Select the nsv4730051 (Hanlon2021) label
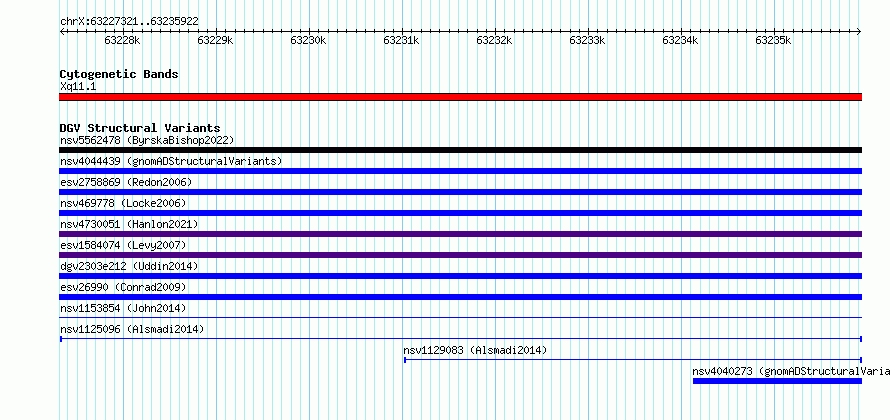Image resolution: width=890 pixels, height=420 pixels. [129, 224]
